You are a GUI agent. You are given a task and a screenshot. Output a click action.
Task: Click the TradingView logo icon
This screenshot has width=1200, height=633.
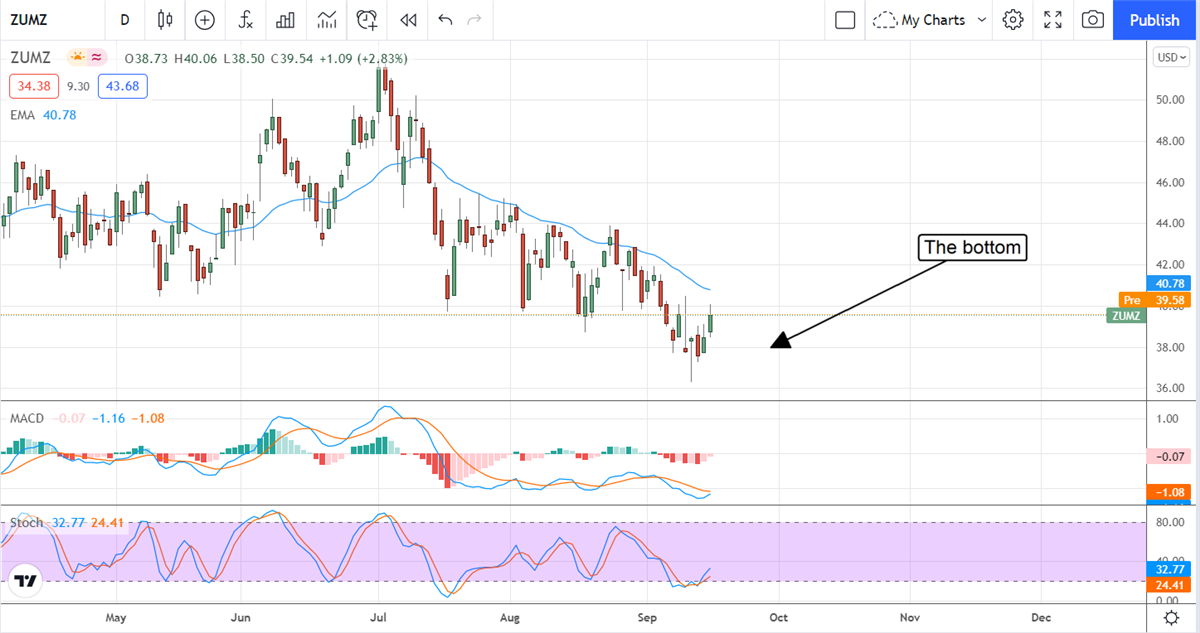coord(26,581)
